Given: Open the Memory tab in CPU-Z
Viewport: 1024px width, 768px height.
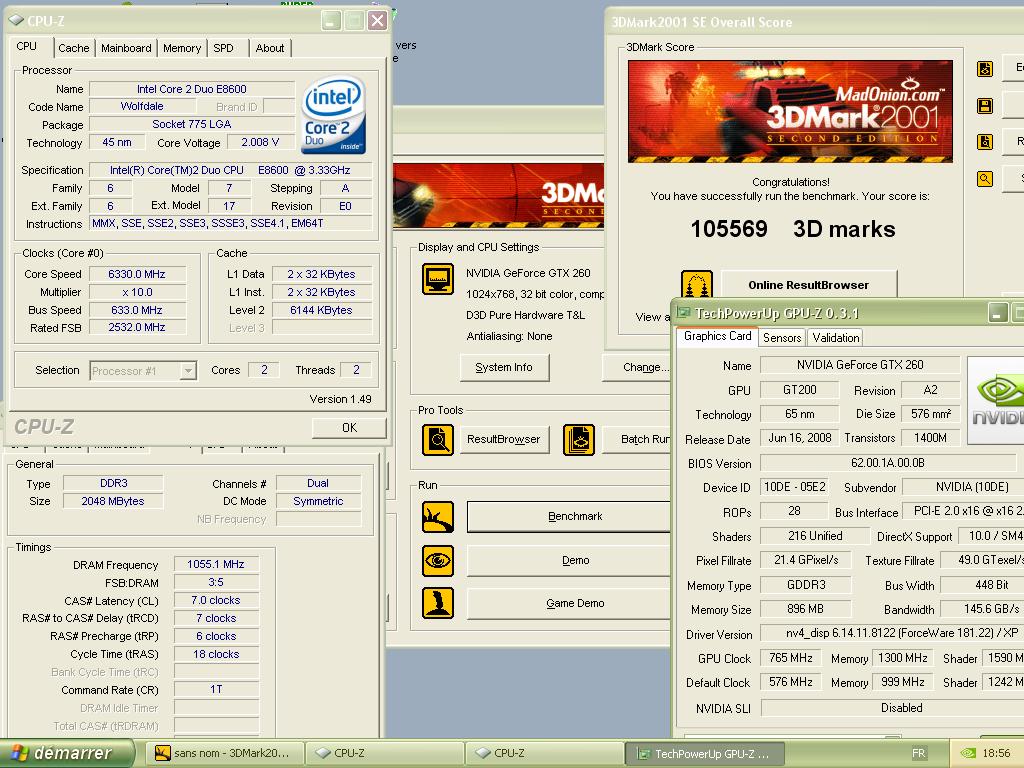Looking at the screenshot, I should click(x=182, y=48).
